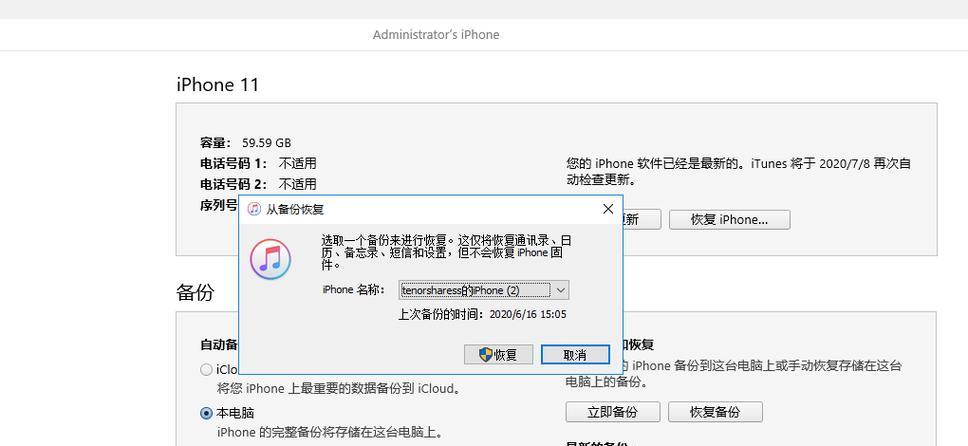
Task: Click the 立即备份 button
Action: pyautogui.click(x=612, y=412)
